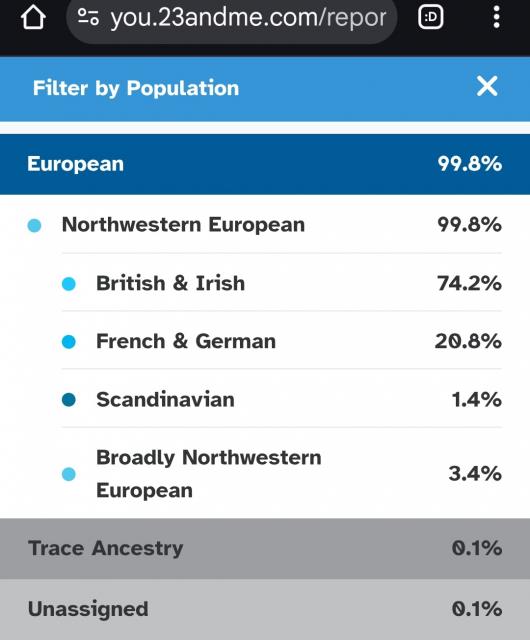The height and width of the screenshot is (640, 530).
Task: Click the dark Scandinavian color dot
Action: pyautogui.click(x=69, y=400)
